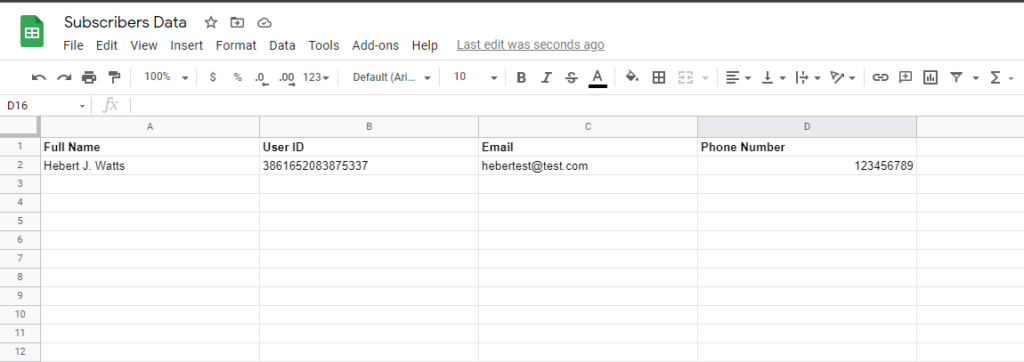Open vertical align dropdown
1024x362 pixels.
773,78
